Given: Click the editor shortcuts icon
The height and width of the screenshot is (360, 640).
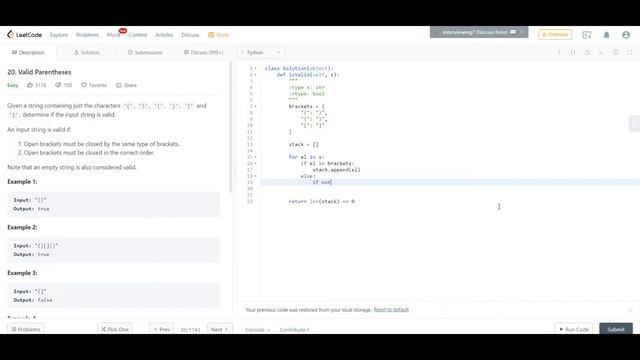Looking at the screenshot, I should (x=601, y=52).
